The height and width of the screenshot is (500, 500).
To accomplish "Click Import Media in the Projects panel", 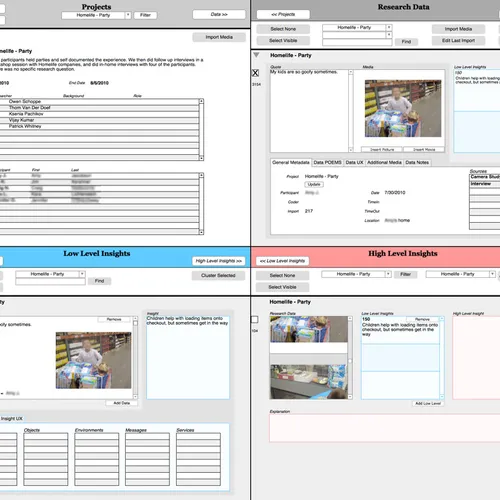I will coord(219,37).
